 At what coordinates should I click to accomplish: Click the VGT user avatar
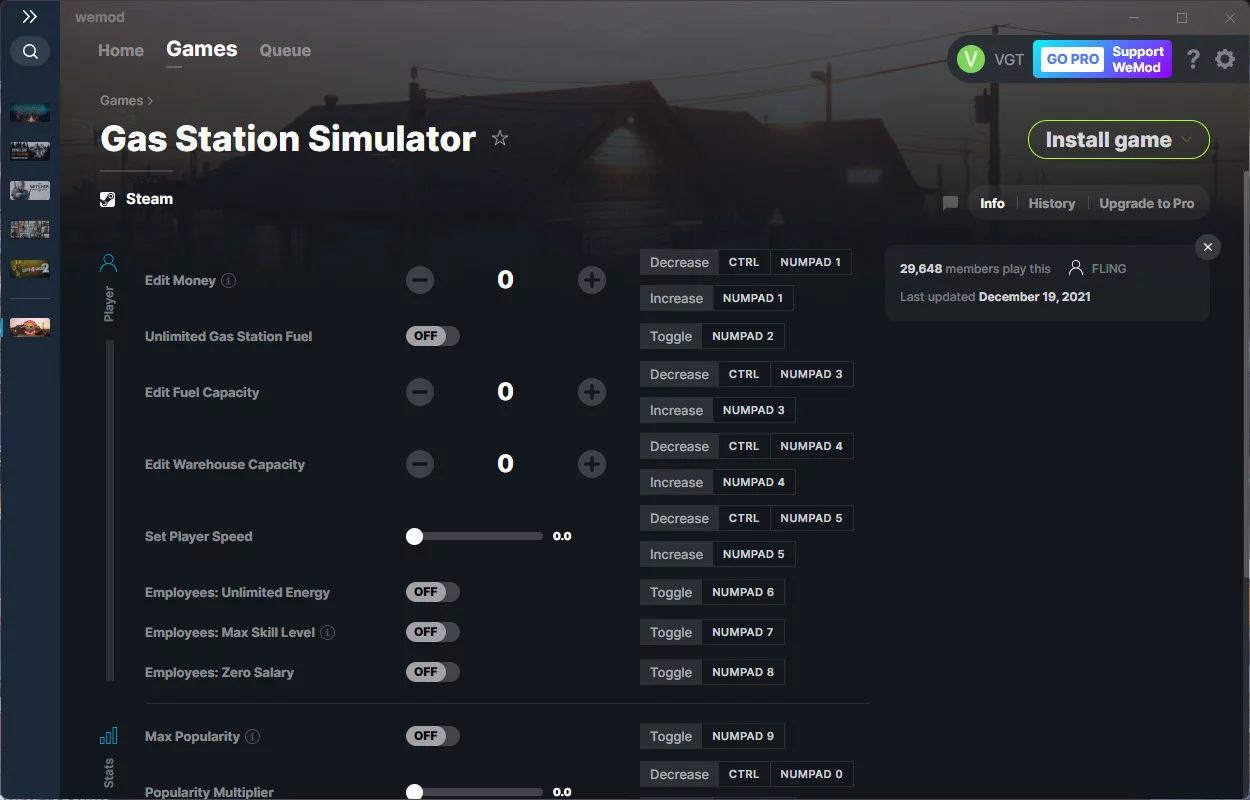(x=970, y=59)
